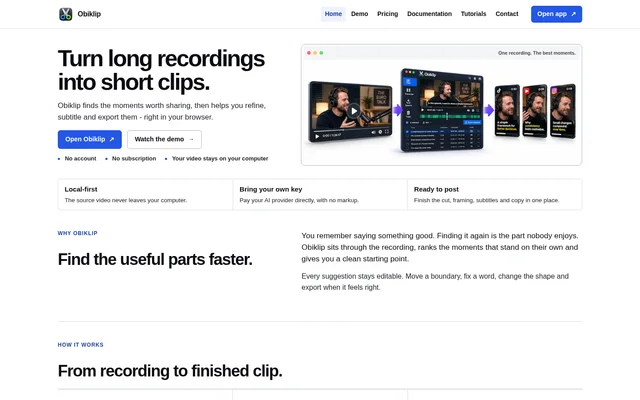The image size is (640, 400).
Task: Click the Obiklip scissors logo icon
Action: tap(66, 14)
